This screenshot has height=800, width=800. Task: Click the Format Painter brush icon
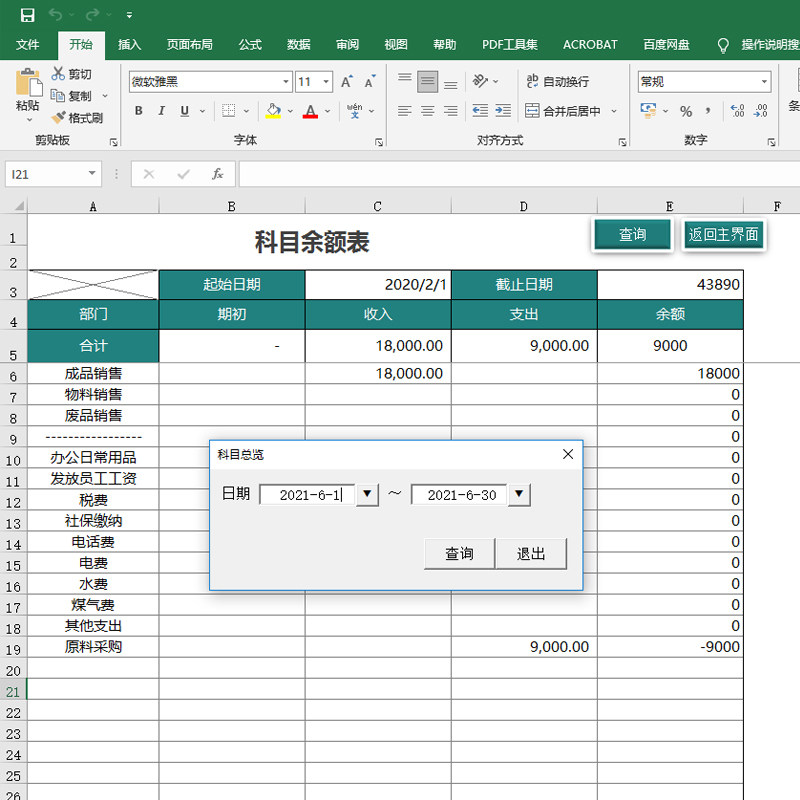(58, 118)
